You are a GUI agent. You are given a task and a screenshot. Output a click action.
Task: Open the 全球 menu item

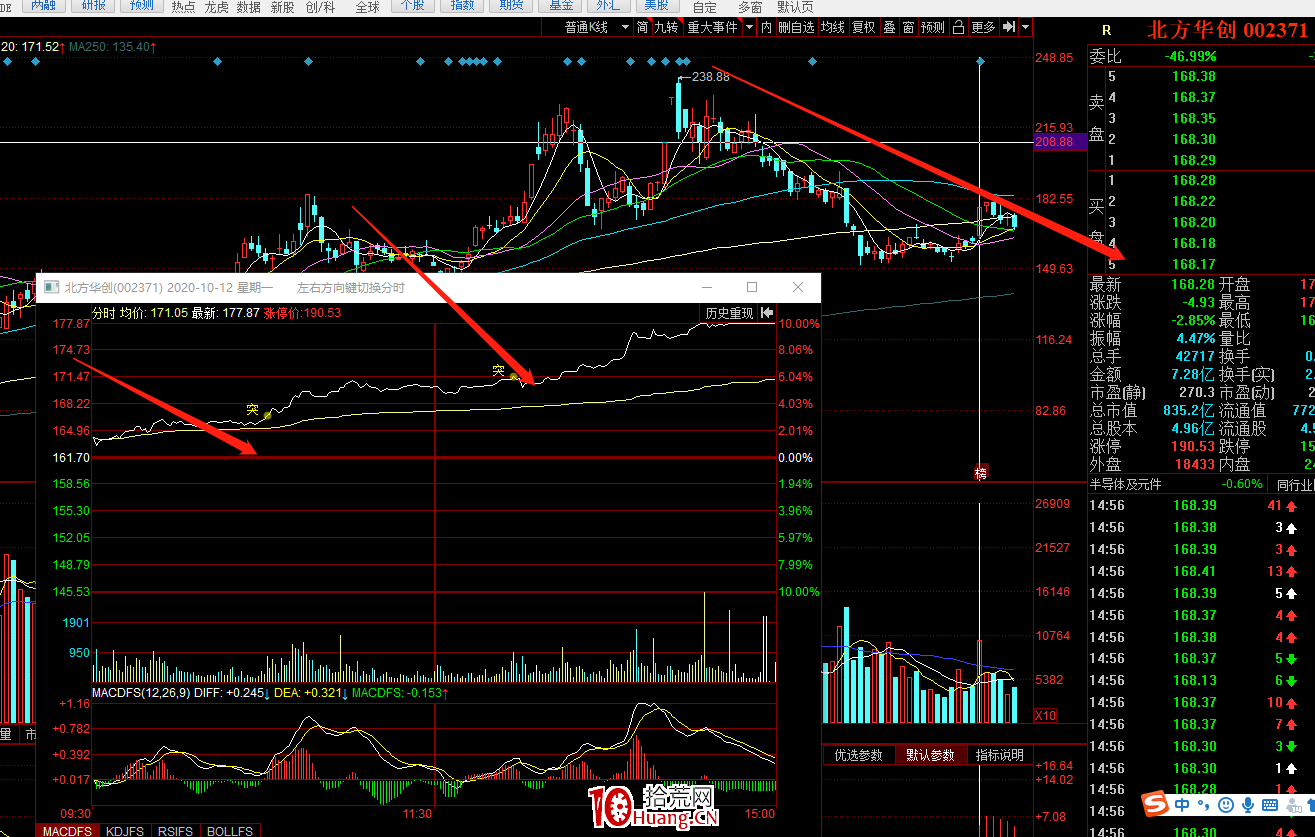368,7
